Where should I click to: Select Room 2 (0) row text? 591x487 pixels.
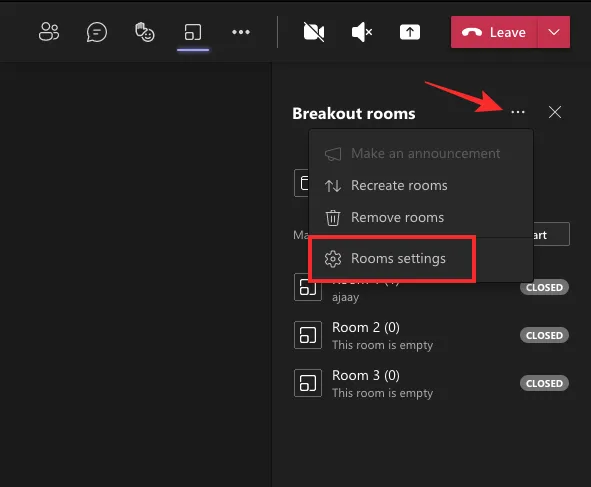366,327
